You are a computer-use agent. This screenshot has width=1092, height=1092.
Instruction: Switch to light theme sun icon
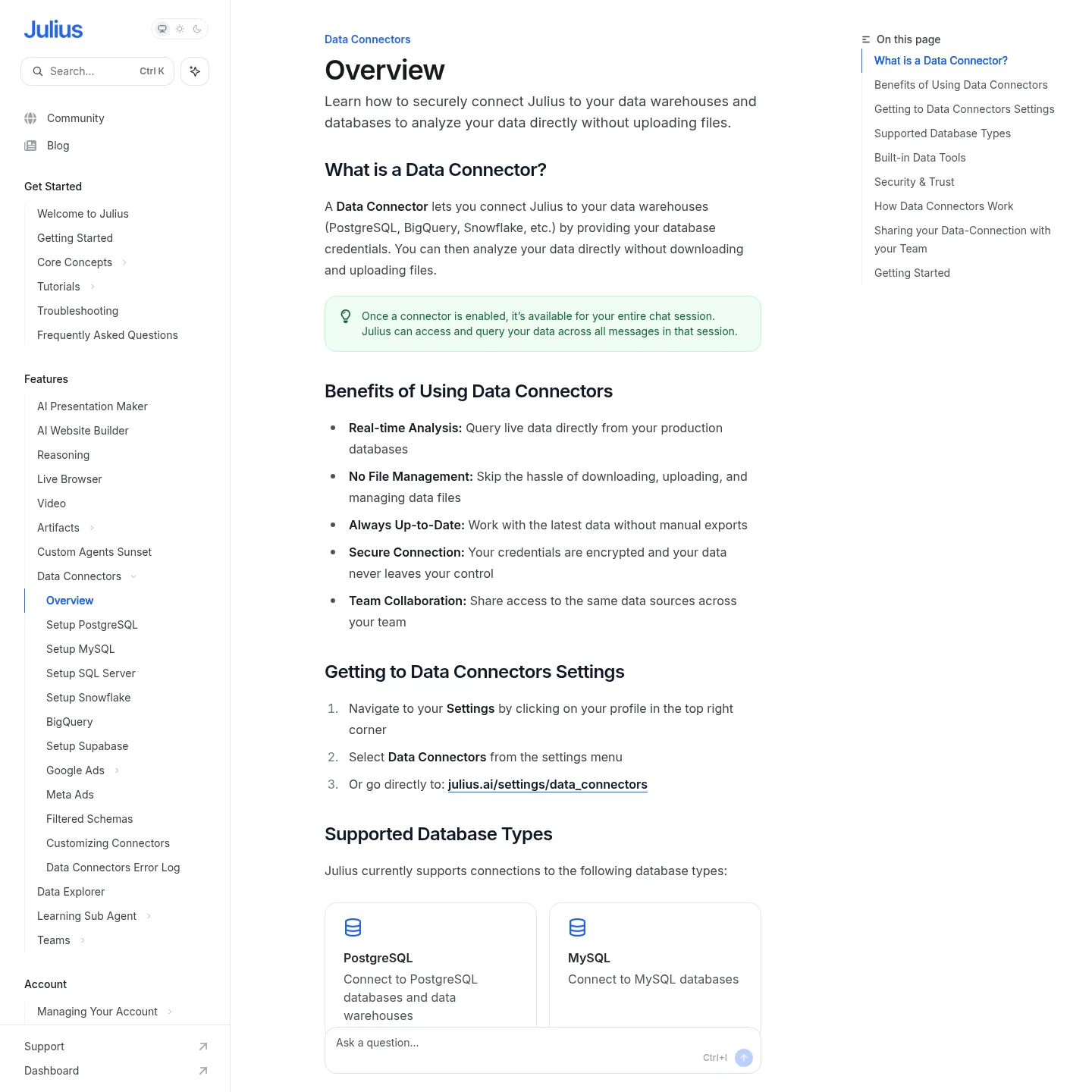[x=180, y=29]
